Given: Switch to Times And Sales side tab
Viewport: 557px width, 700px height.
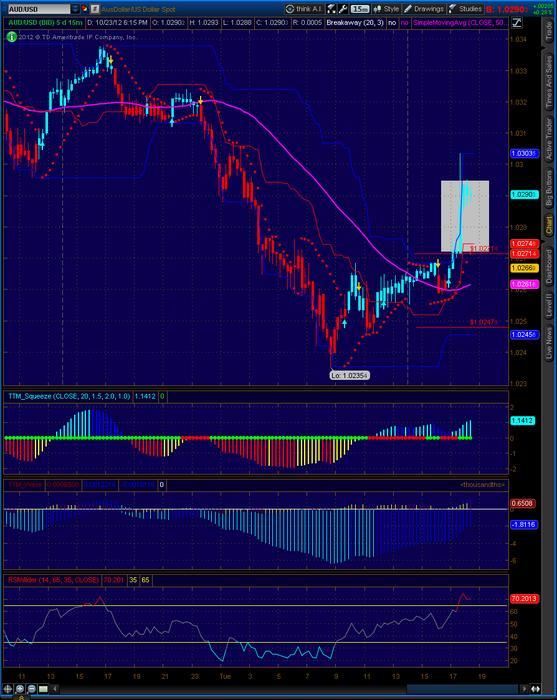Looking at the screenshot, I should (x=549, y=83).
